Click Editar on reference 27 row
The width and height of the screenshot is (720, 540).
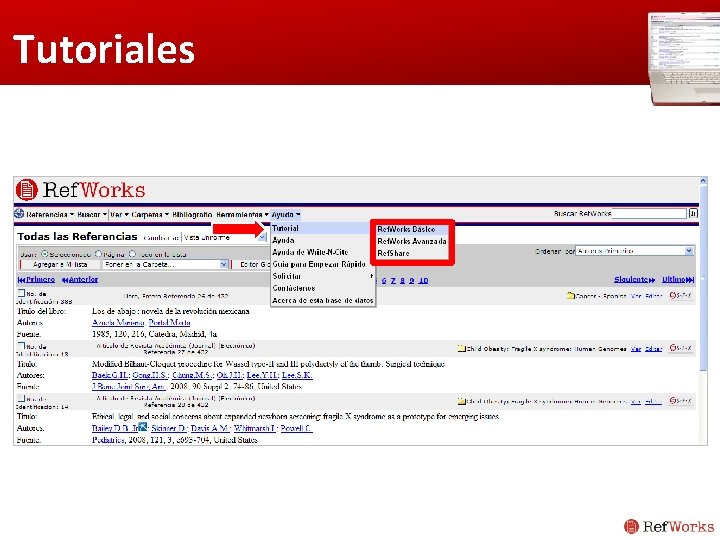click(653, 349)
